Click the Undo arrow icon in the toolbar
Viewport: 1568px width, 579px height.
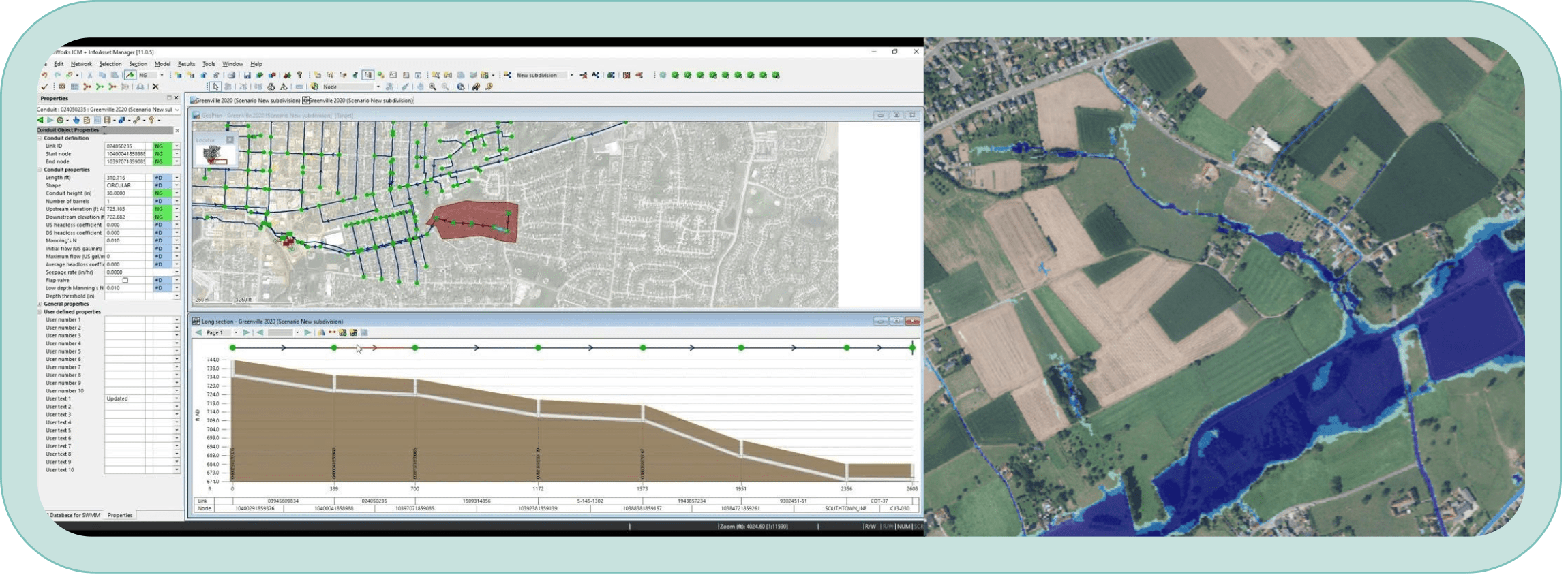coord(44,75)
